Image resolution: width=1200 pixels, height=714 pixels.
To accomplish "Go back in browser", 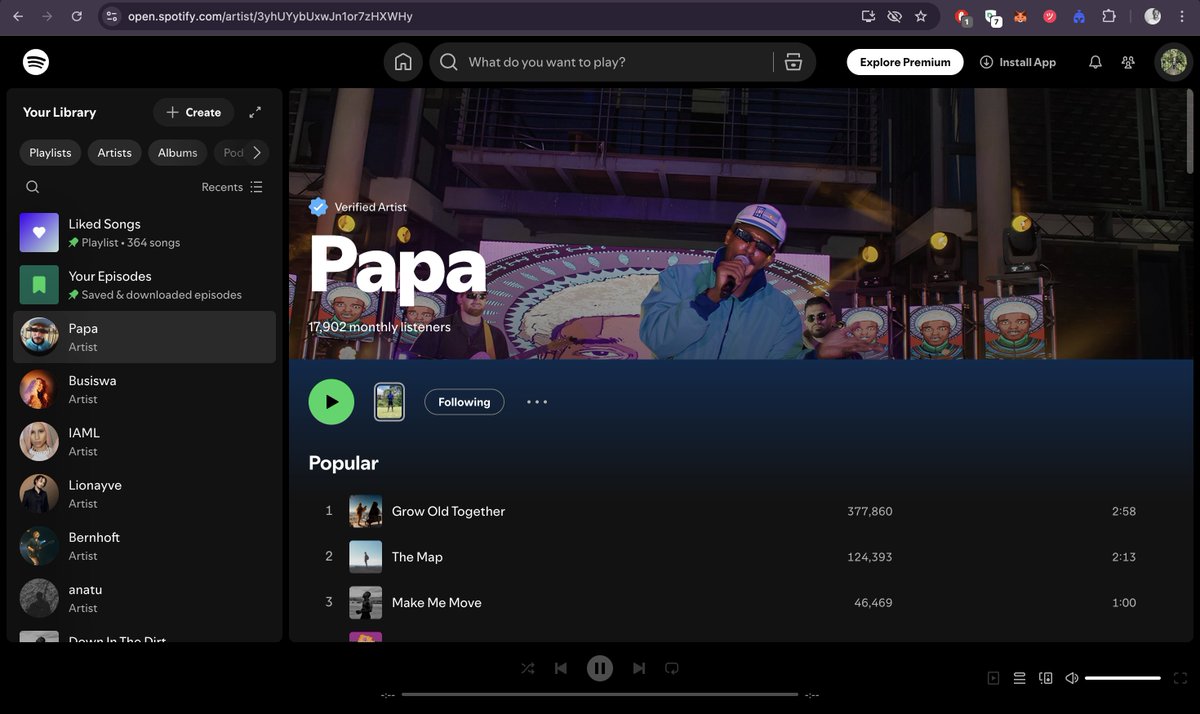I will (17, 17).
